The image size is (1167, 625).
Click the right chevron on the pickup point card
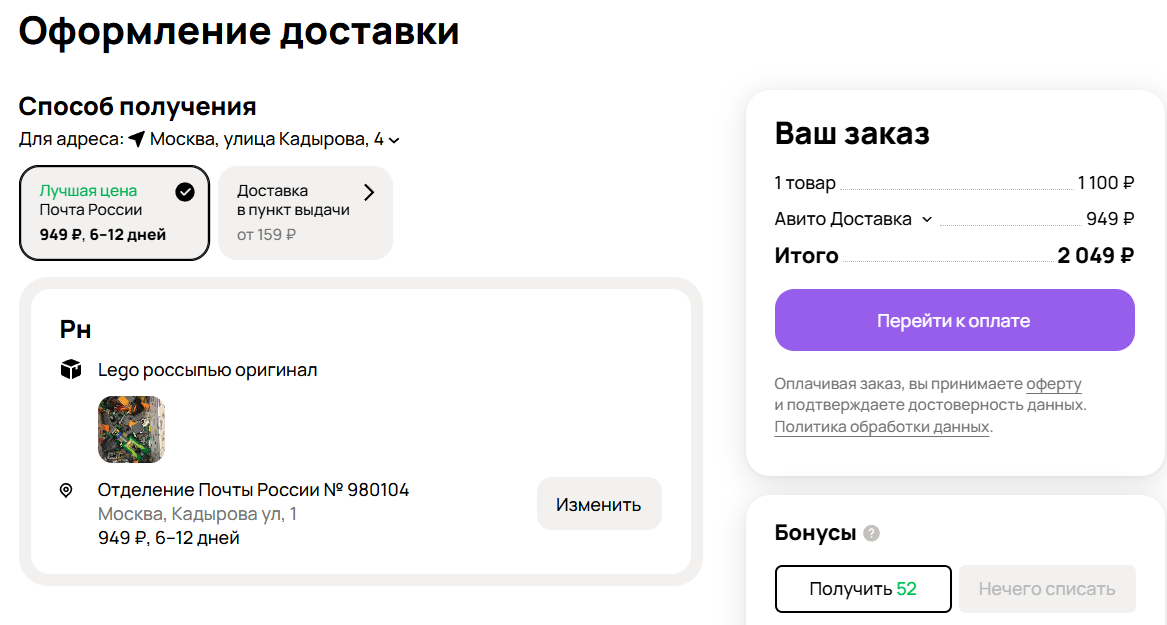point(369,192)
